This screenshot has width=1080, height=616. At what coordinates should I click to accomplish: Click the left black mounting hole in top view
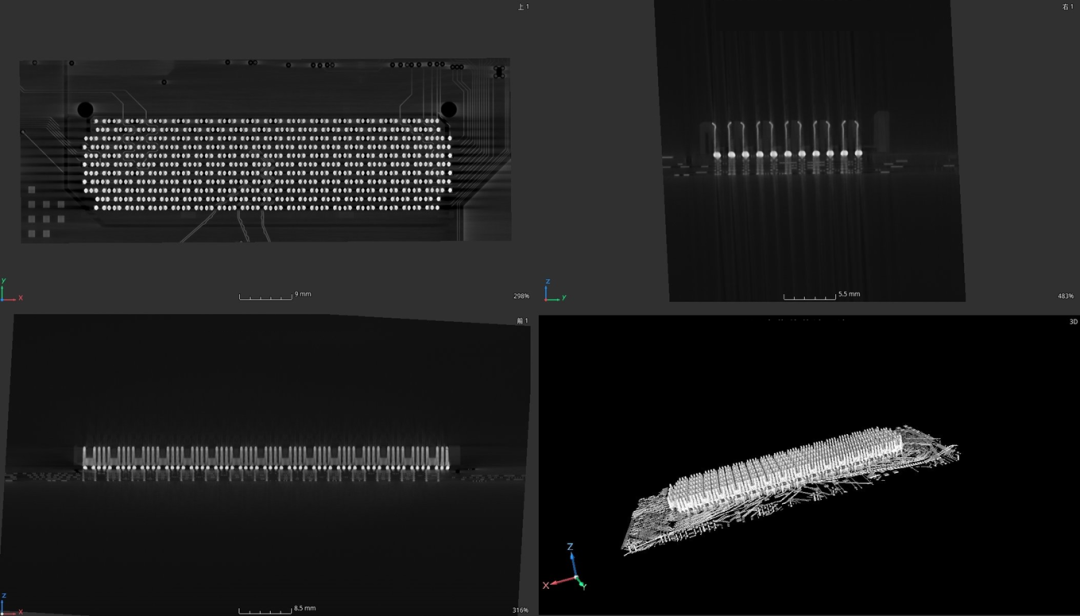tap(85, 109)
